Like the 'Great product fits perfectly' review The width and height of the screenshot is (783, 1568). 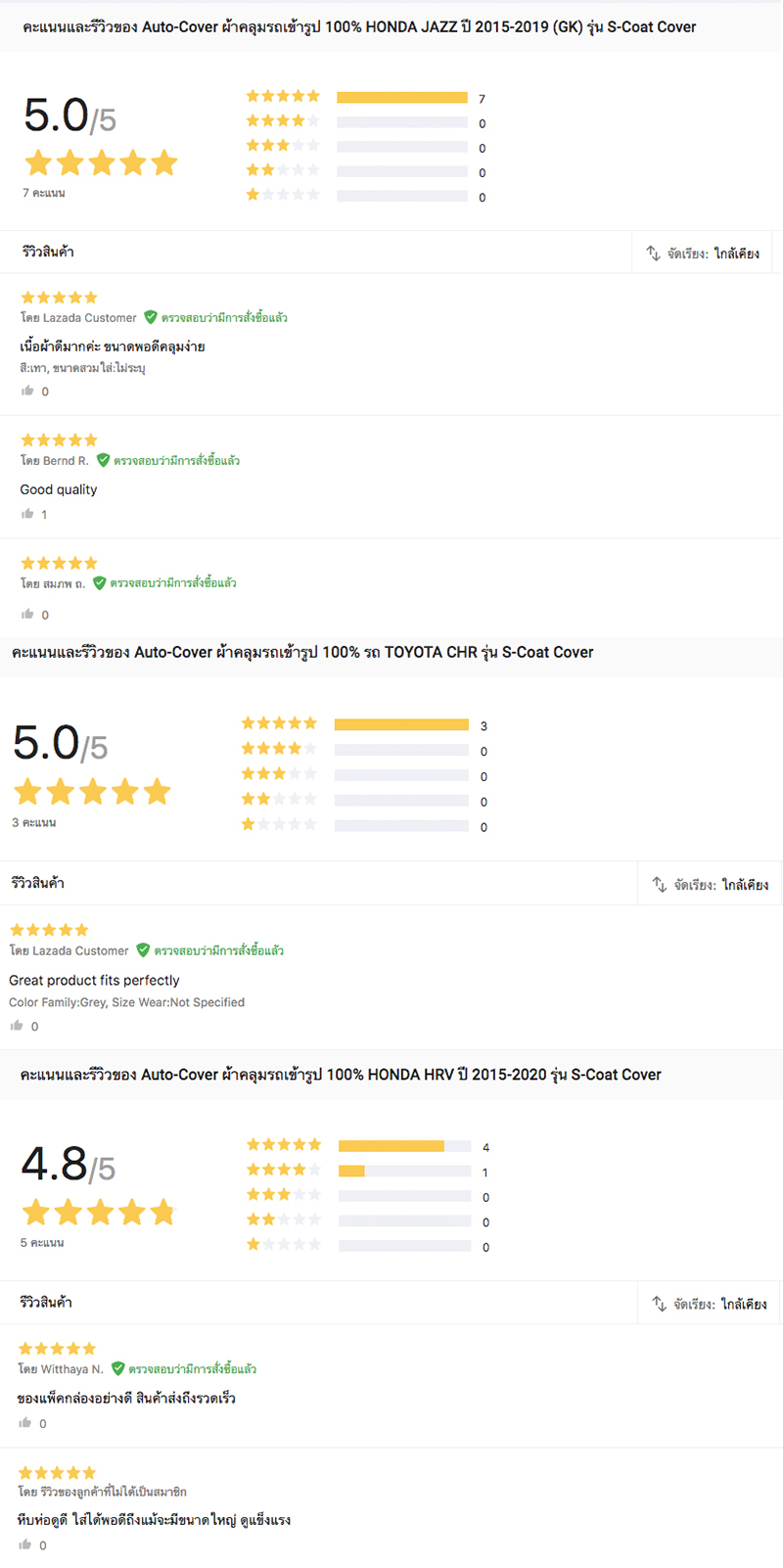click(17, 1026)
